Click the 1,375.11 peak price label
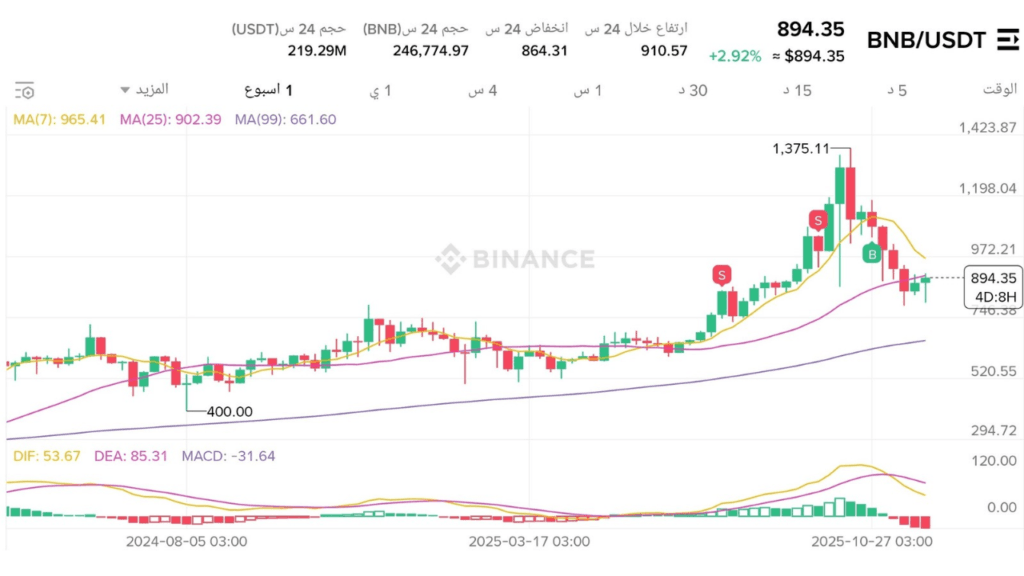This screenshot has height=576, width=1024. 800,150
